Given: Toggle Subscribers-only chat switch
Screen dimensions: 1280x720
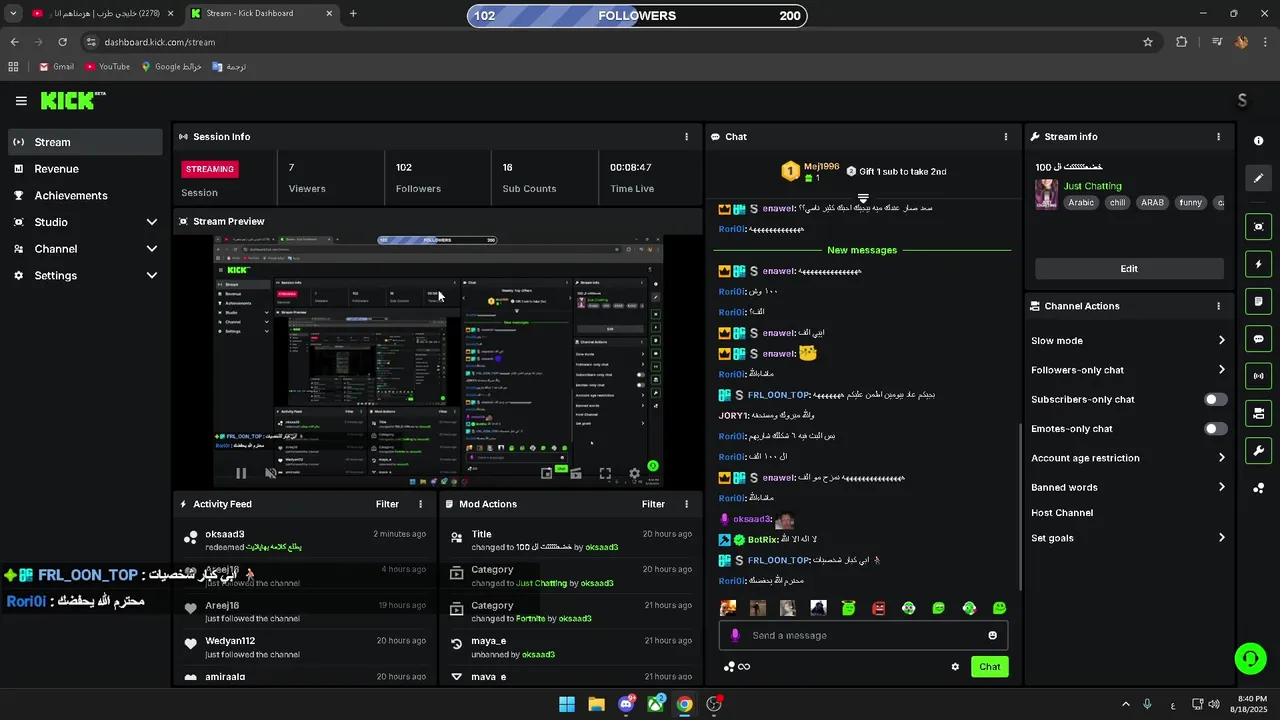Looking at the screenshot, I should [x=1215, y=399].
